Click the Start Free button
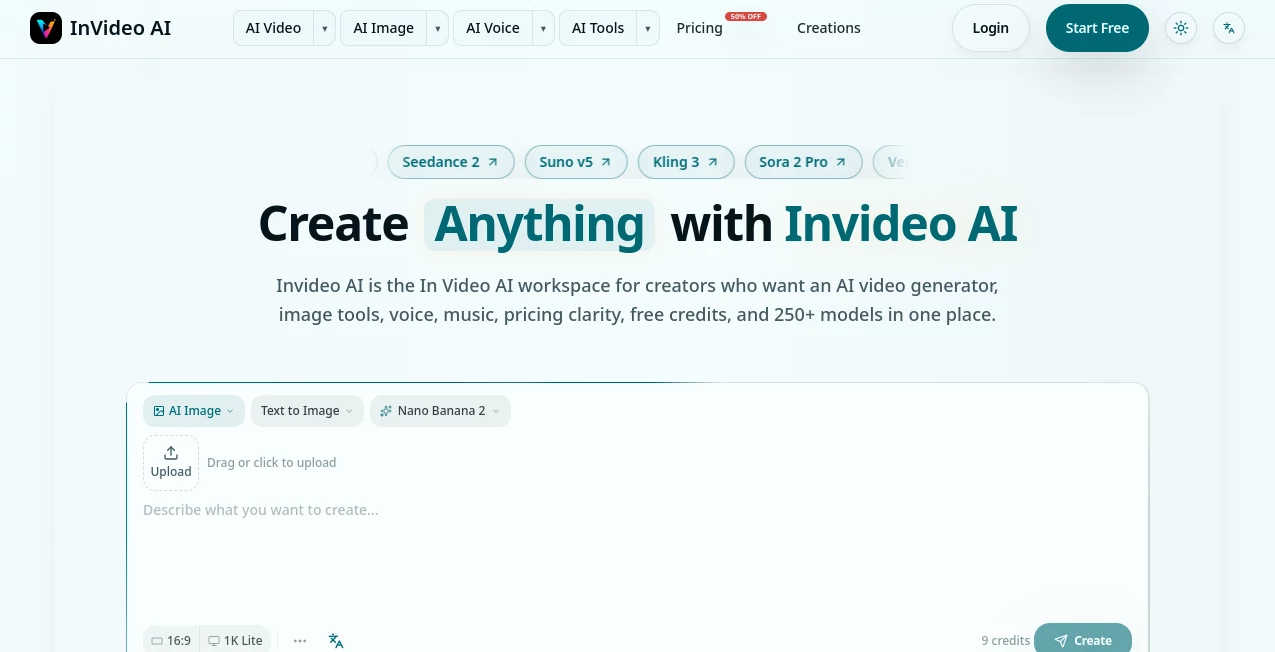 (x=1097, y=28)
